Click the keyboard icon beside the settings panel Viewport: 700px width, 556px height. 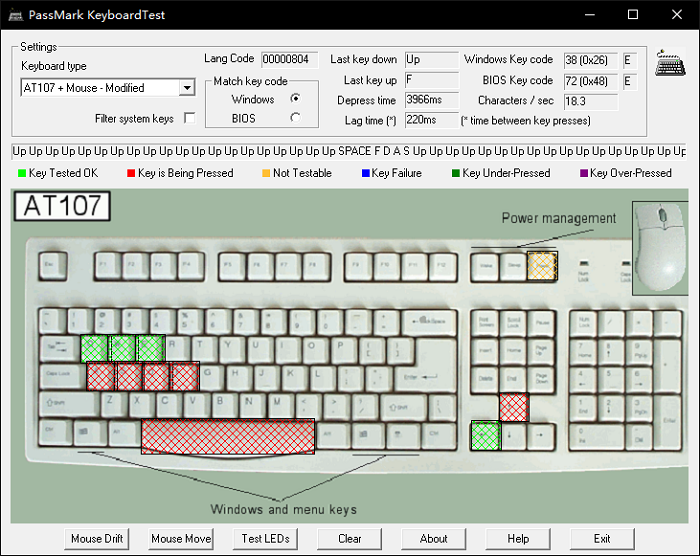(671, 63)
